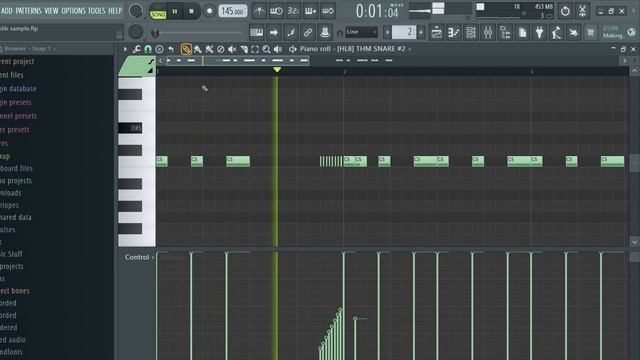640x360 pixels.
Task: Open the VIEW menu
Action: click(x=51, y=11)
